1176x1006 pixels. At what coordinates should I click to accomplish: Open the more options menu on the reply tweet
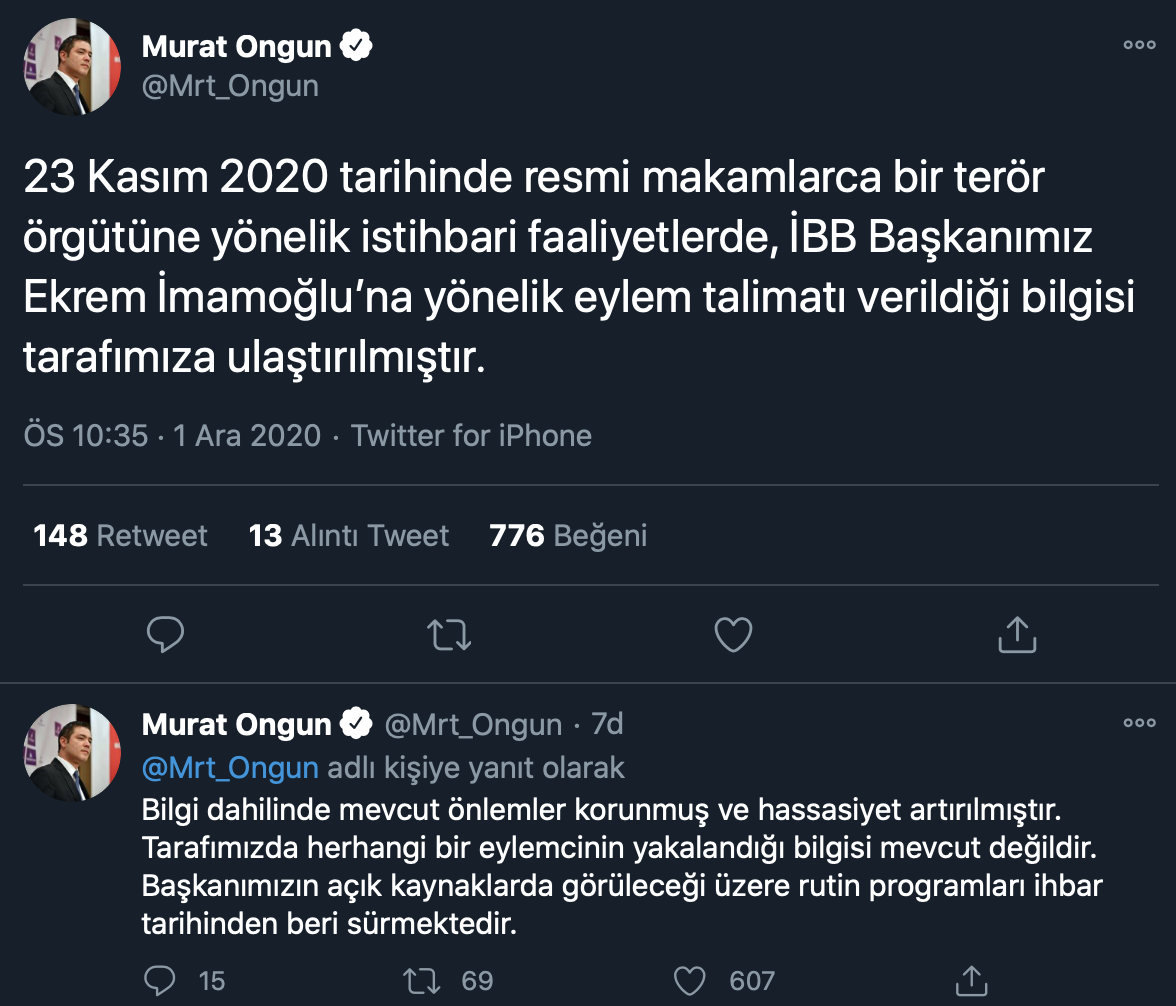[x=1139, y=723]
